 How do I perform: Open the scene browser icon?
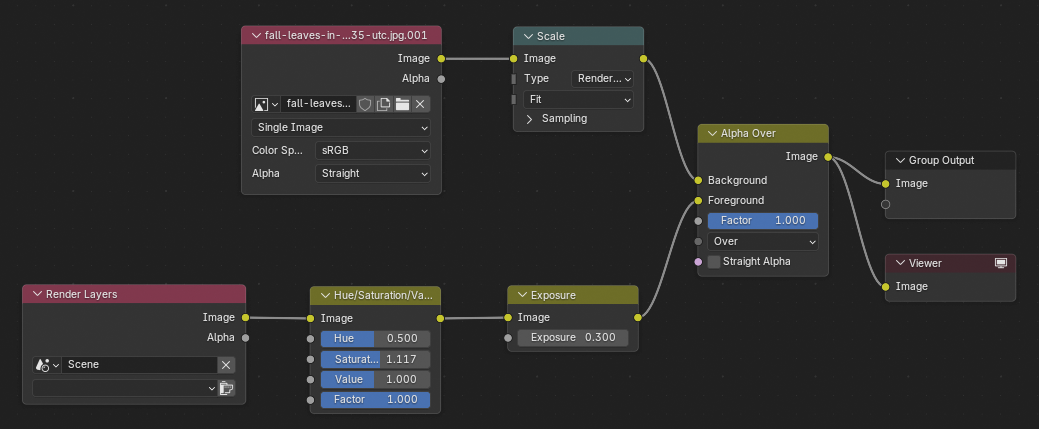point(46,365)
